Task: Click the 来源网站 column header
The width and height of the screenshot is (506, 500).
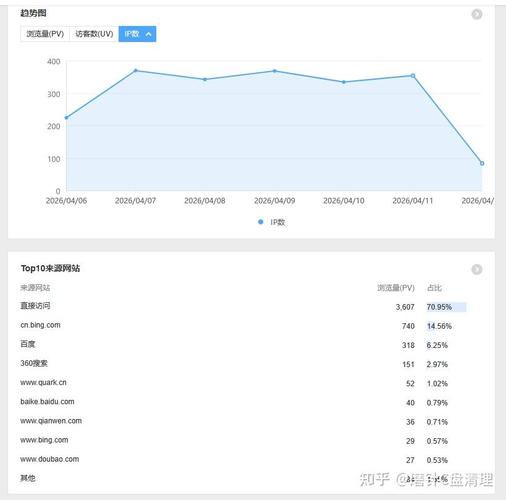Action: [35, 287]
